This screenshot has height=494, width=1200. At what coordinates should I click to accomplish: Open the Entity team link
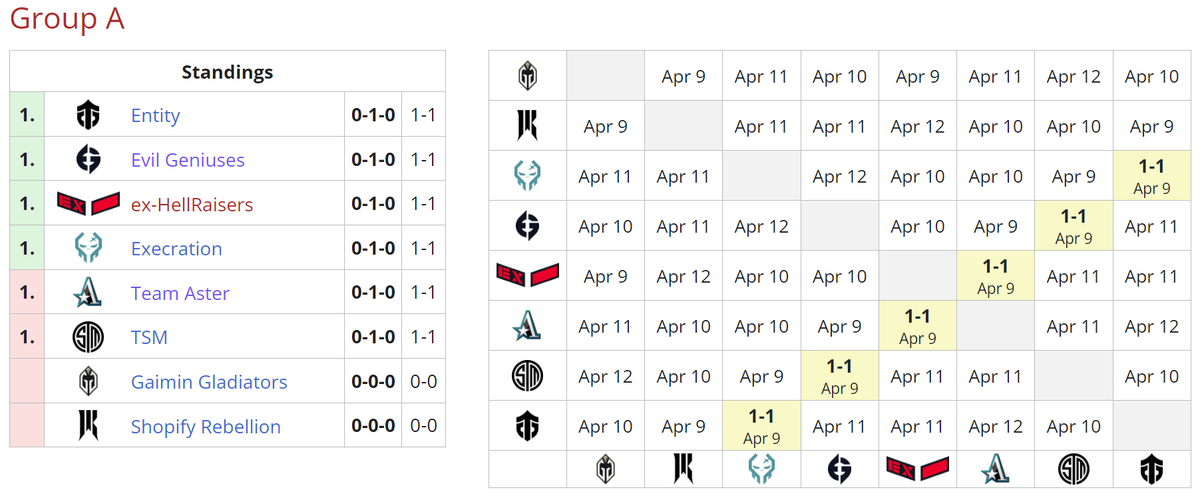(x=155, y=116)
